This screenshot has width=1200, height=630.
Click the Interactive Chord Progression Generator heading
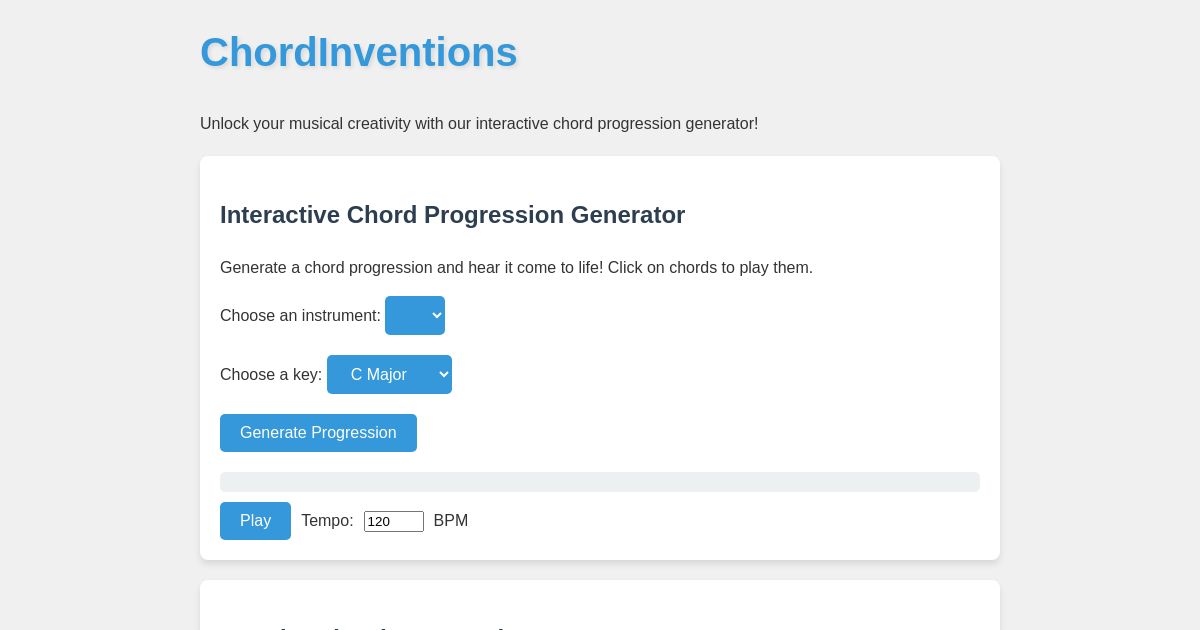(452, 215)
